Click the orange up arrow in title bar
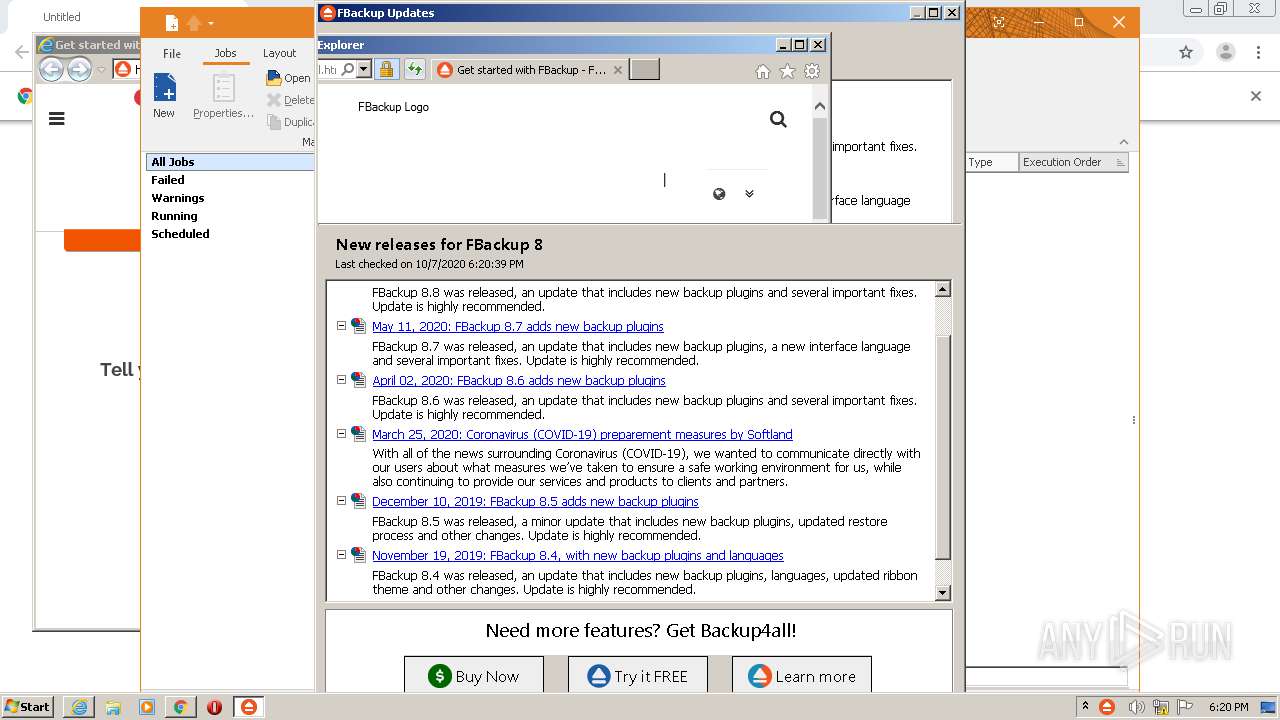 [x=194, y=23]
